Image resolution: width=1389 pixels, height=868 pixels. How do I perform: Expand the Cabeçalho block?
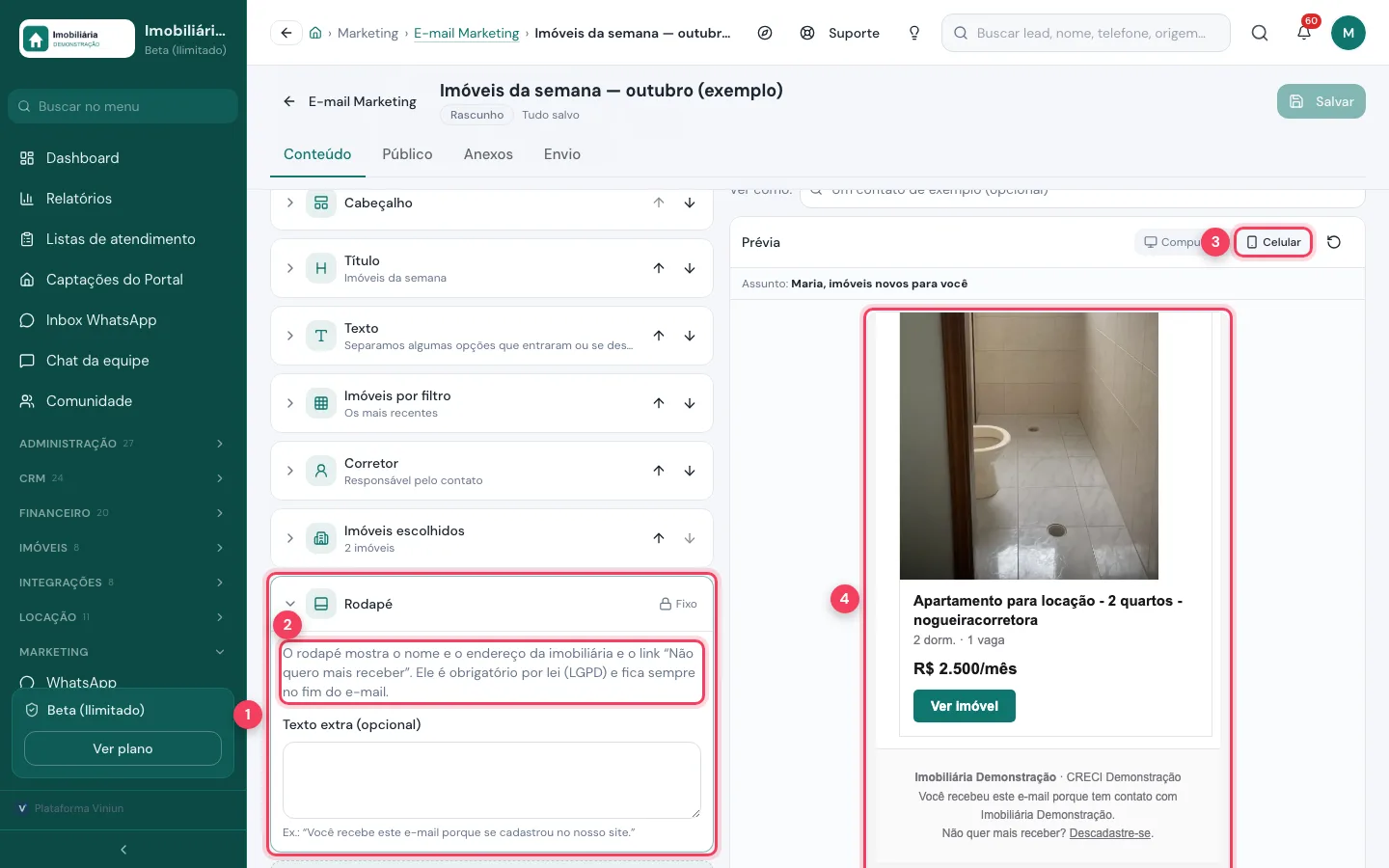pos(290,203)
